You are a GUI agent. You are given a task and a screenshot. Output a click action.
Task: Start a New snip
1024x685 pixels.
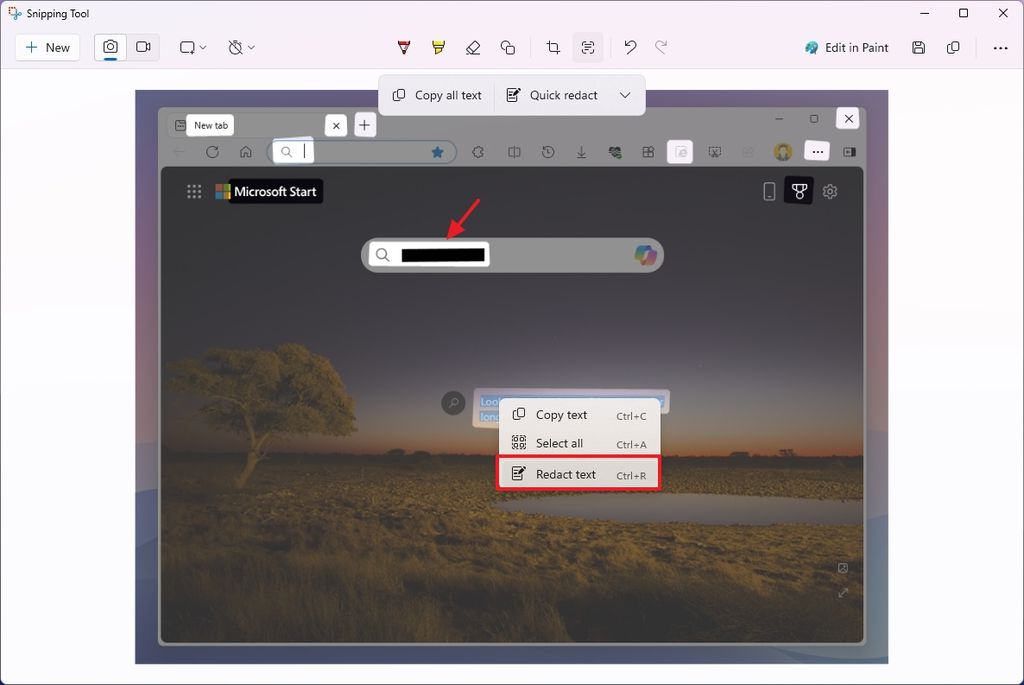[47, 47]
